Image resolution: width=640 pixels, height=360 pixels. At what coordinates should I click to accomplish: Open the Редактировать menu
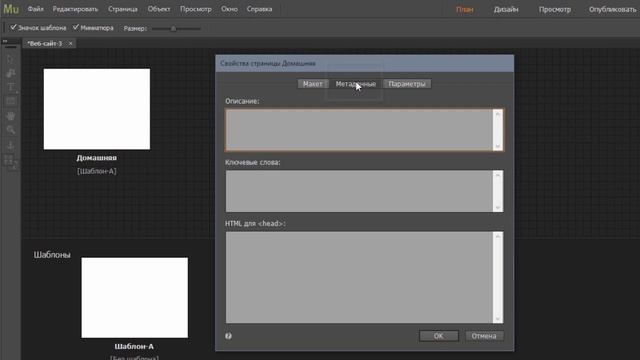point(76,9)
